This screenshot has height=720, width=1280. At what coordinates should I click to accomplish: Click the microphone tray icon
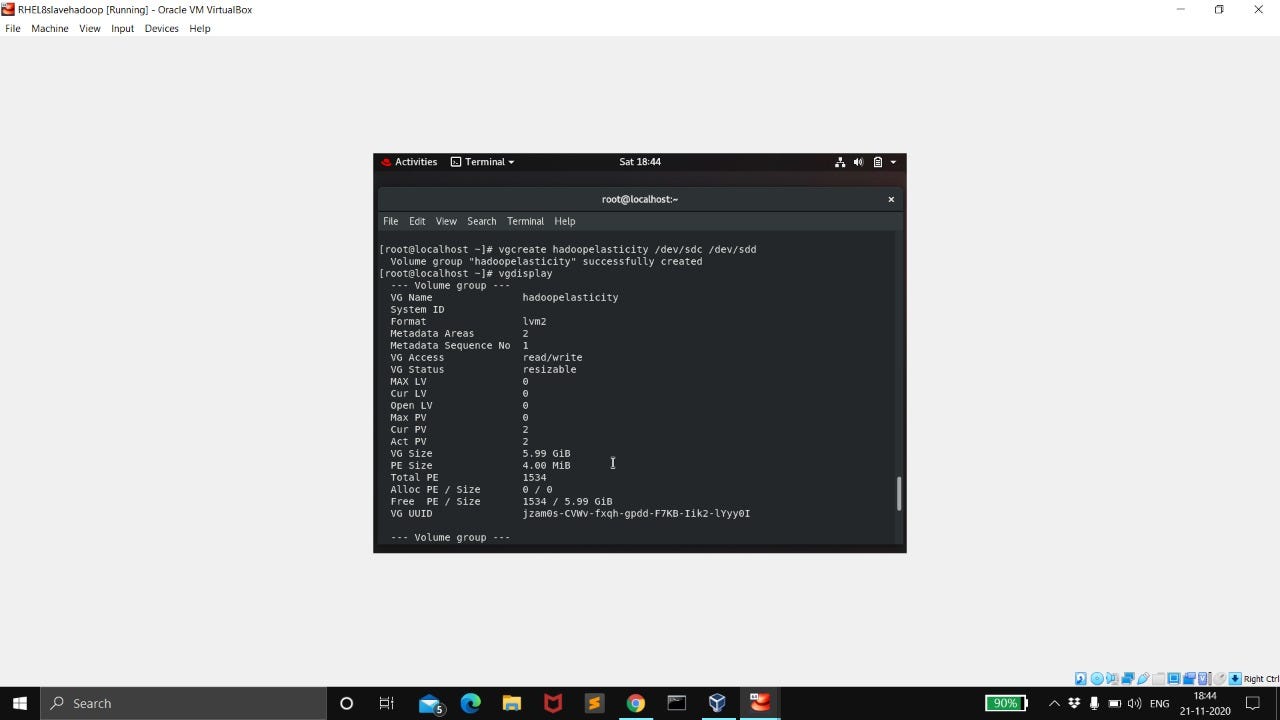pyautogui.click(x=1094, y=703)
